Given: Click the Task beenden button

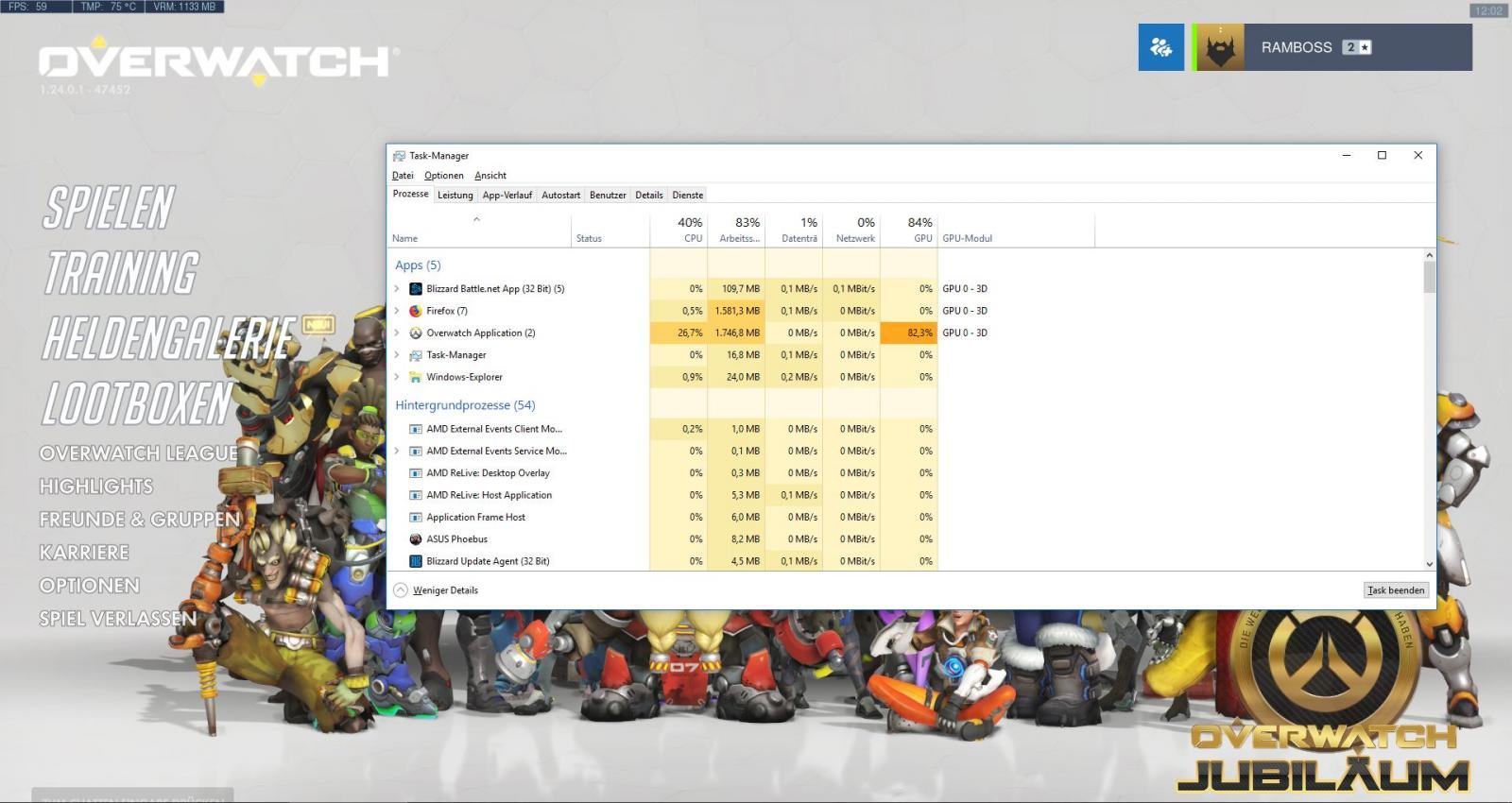Looking at the screenshot, I should (x=1396, y=590).
